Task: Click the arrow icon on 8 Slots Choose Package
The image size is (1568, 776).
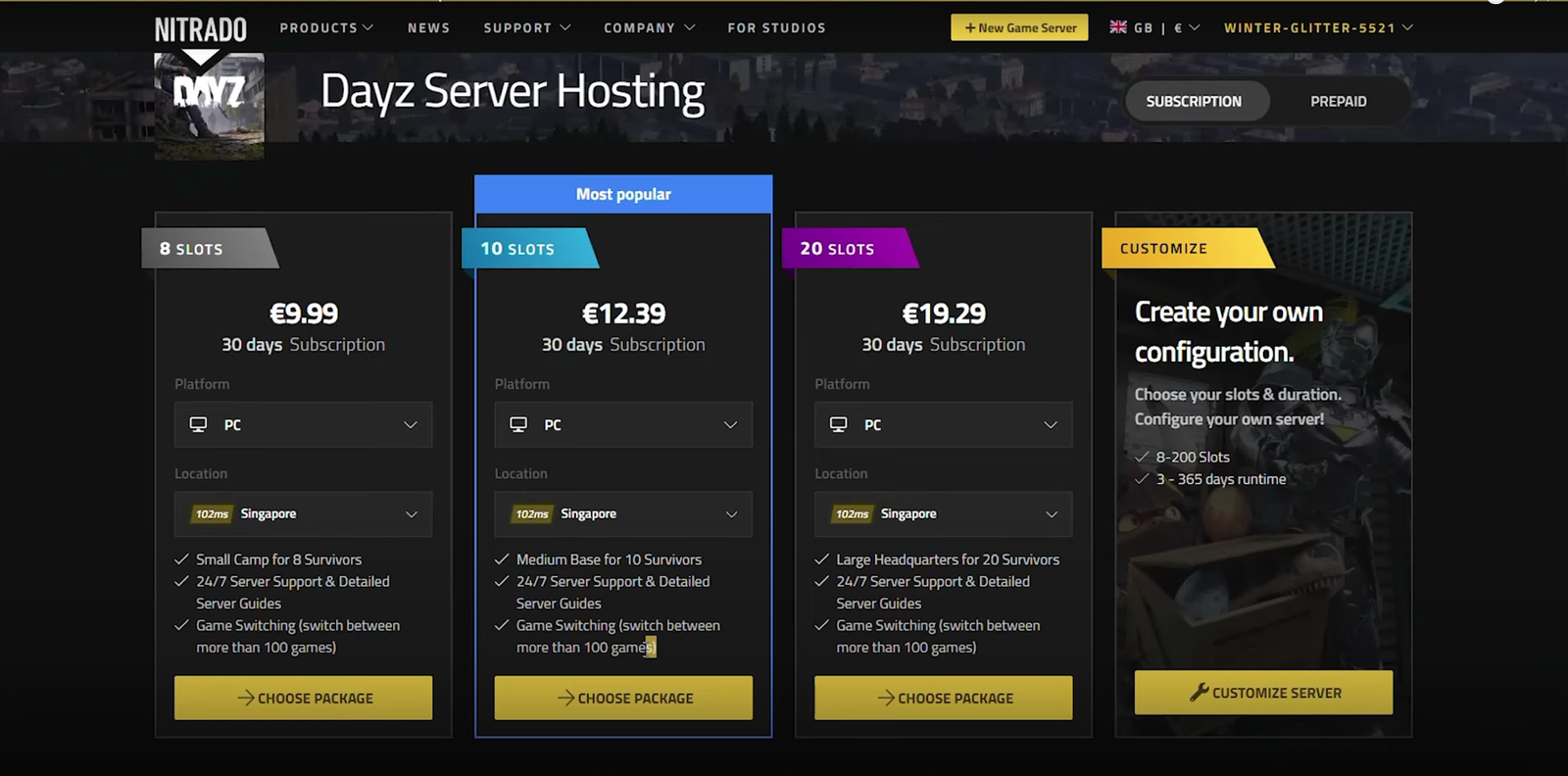Action: coord(246,698)
